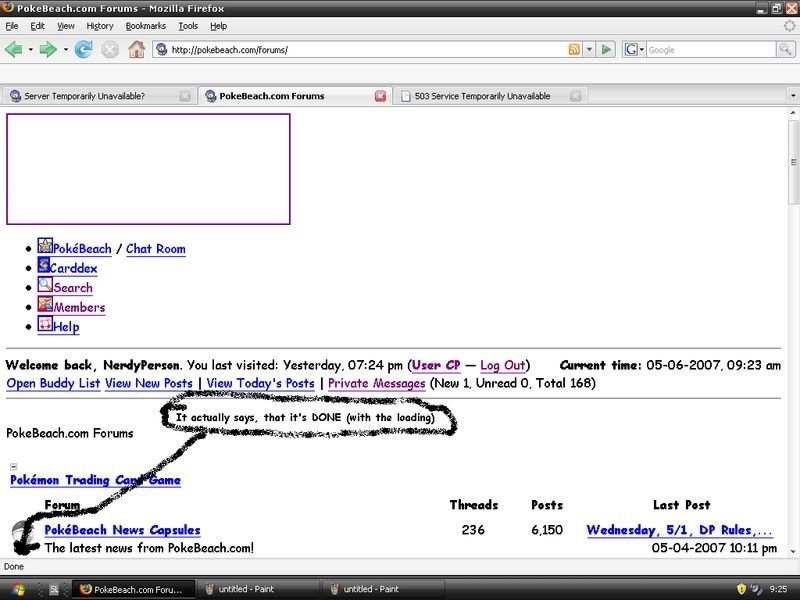Switch to second untitled - Paint taskbar button
This screenshot has width=800, height=600.
tap(383, 589)
